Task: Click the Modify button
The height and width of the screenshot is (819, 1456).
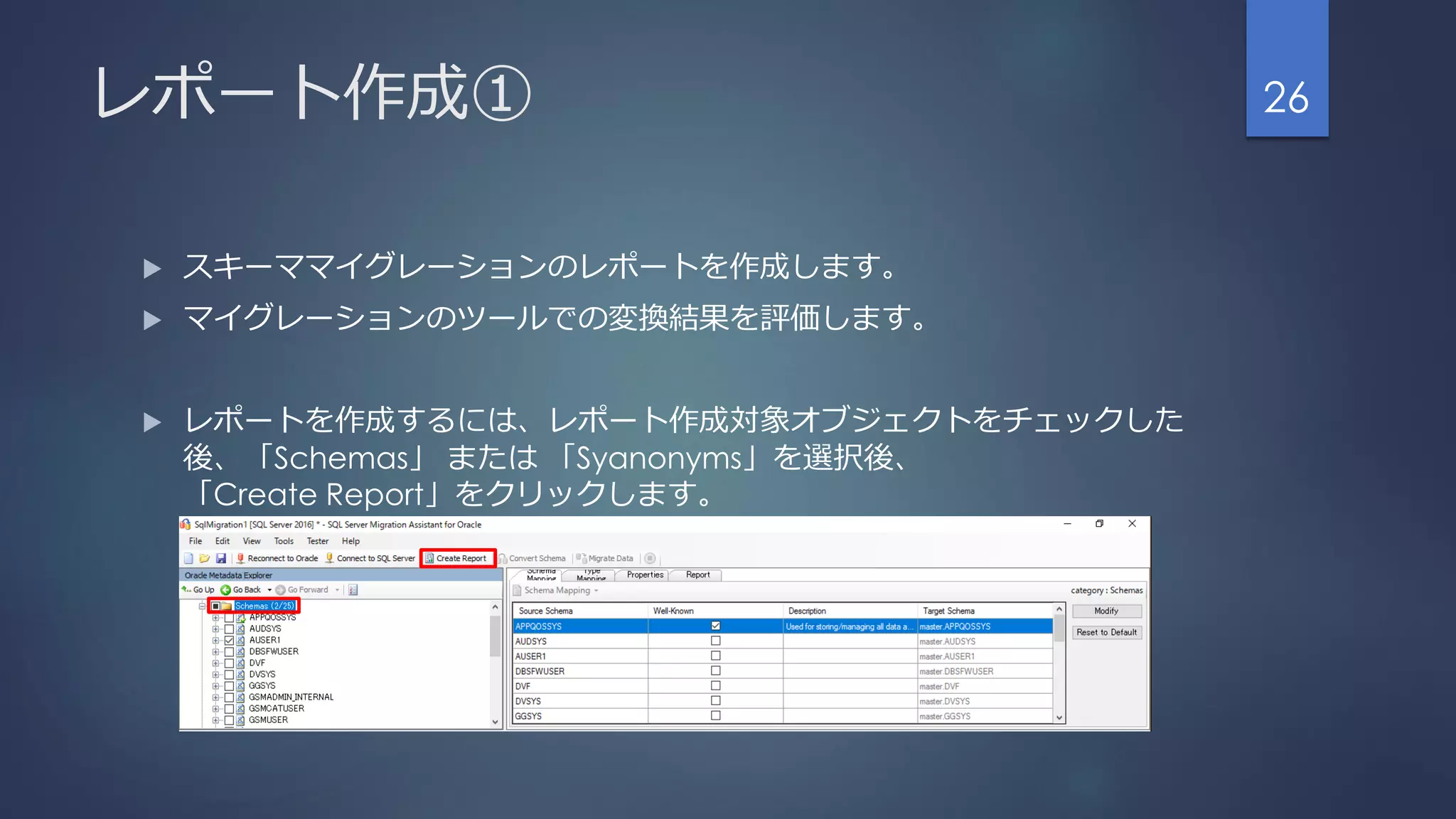Action: click(1106, 611)
